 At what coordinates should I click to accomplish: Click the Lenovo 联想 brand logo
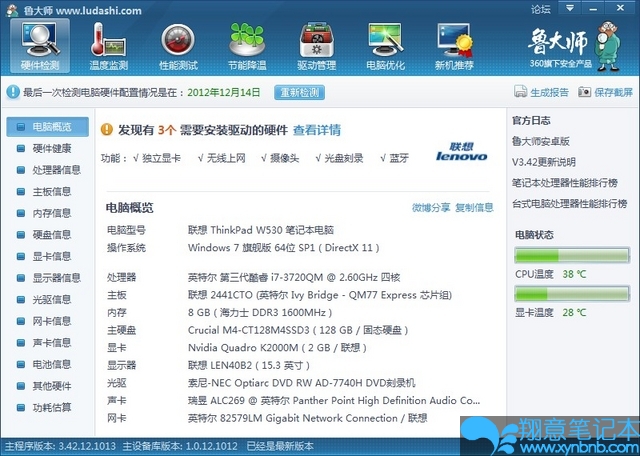click(x=461, y=152)
